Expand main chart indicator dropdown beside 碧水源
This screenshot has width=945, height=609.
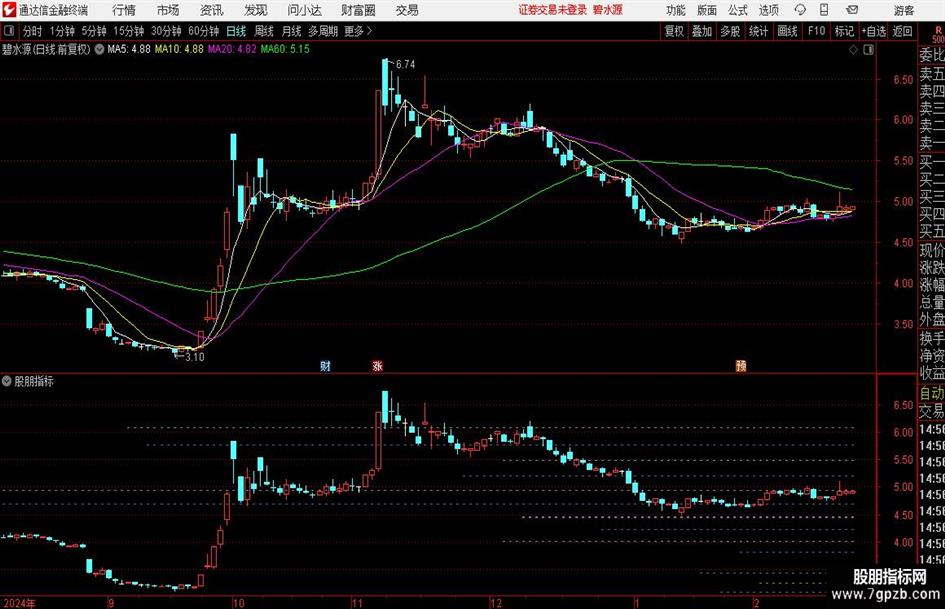point(99,49)
